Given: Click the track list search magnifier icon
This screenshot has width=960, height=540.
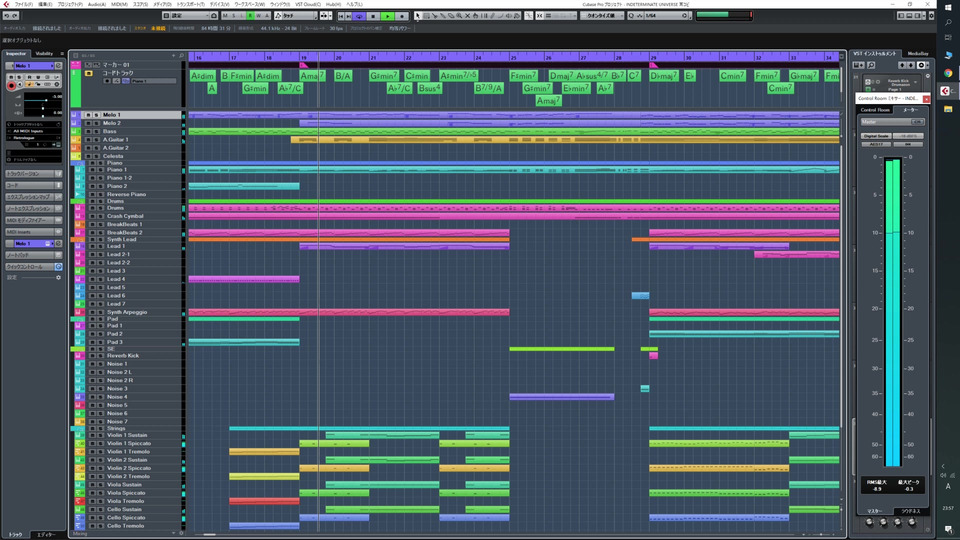Looking at the screenshot, I should [x=181, y=56].
